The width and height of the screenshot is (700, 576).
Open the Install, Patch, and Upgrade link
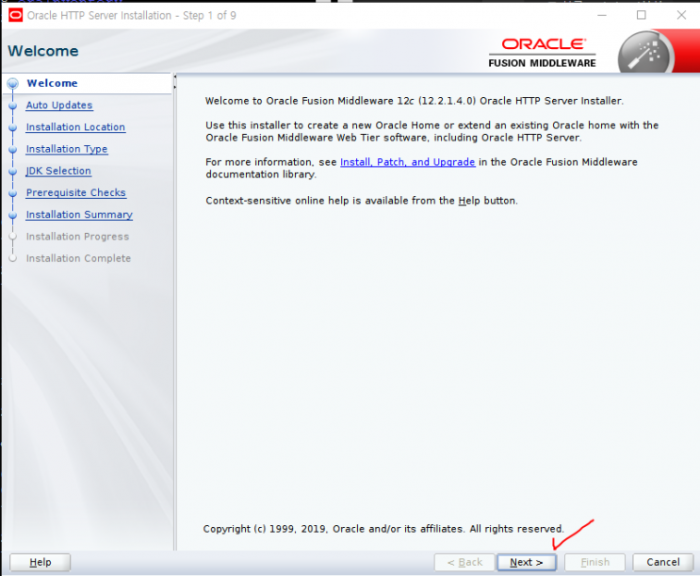coord(407,162)
